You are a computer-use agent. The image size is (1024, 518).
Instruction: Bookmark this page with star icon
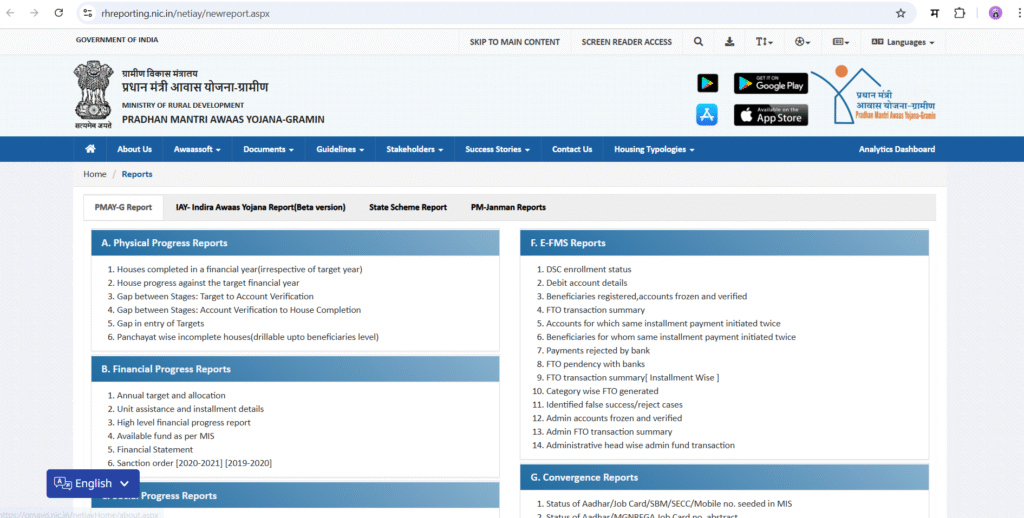pos(901,13)
